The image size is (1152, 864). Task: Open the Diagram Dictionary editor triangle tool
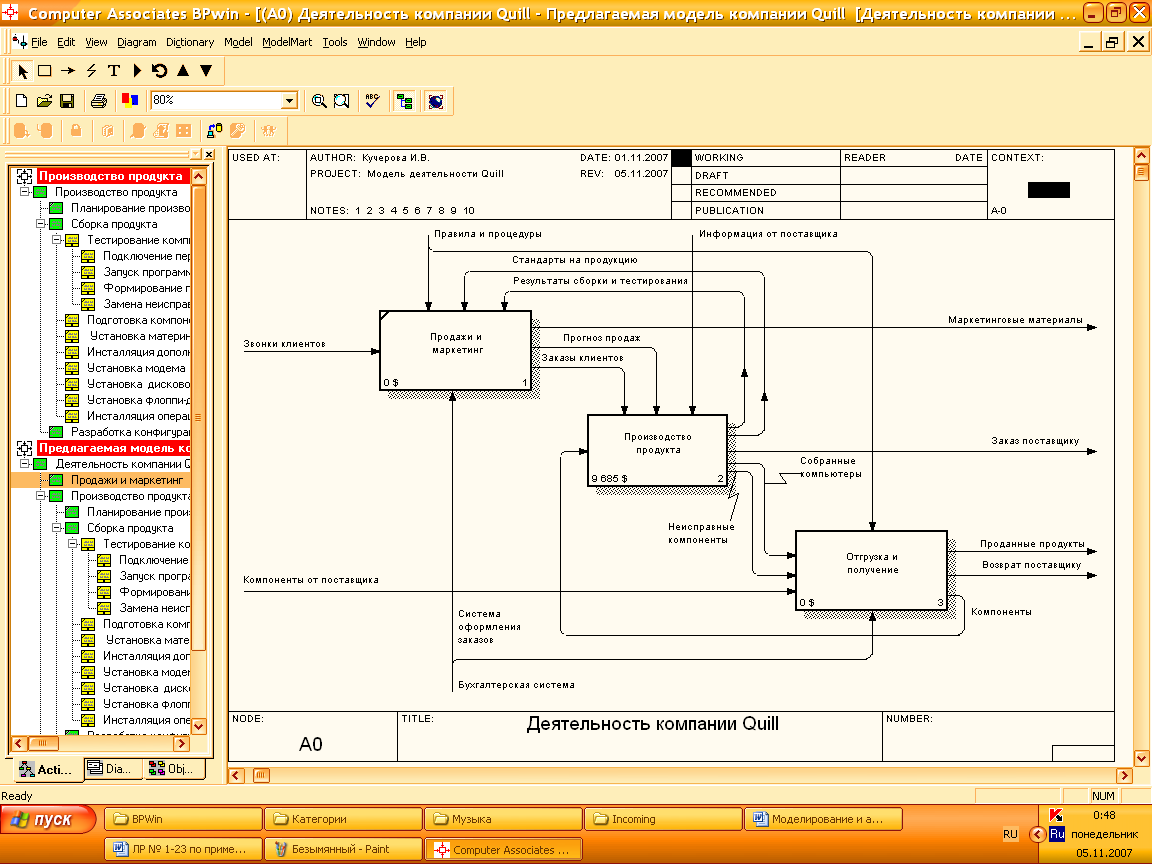[137, 71]
